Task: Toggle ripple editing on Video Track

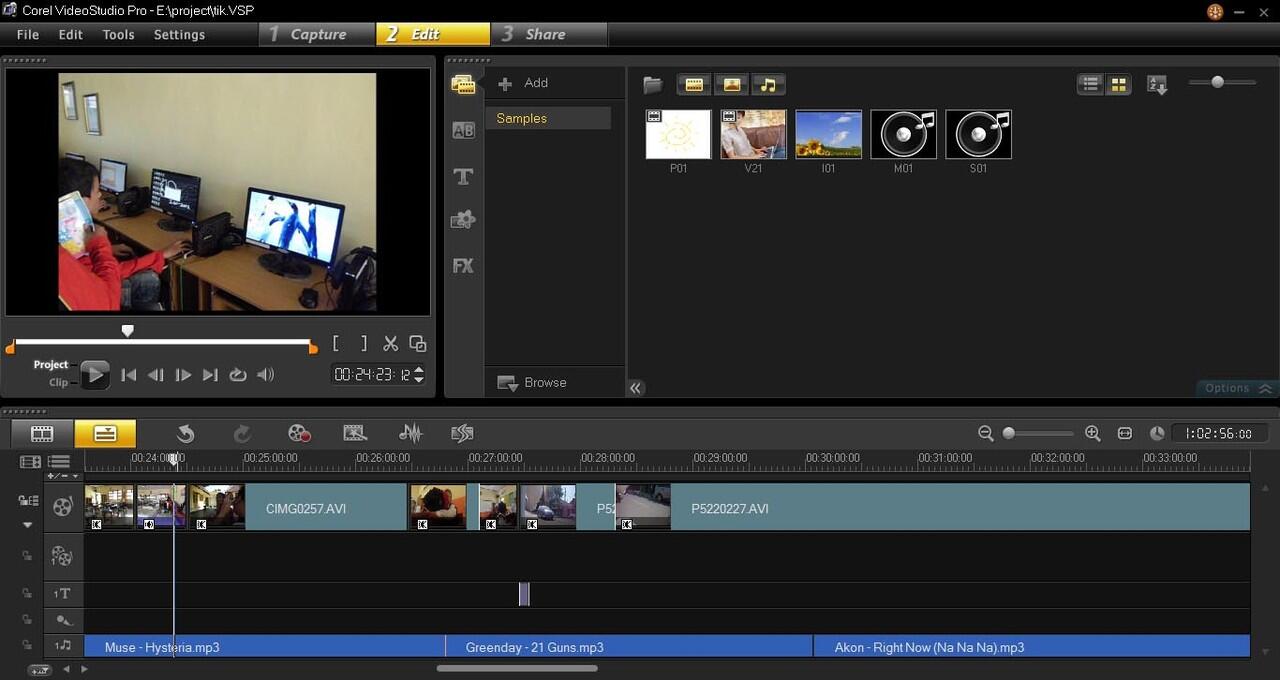Action: coord(28,500)
